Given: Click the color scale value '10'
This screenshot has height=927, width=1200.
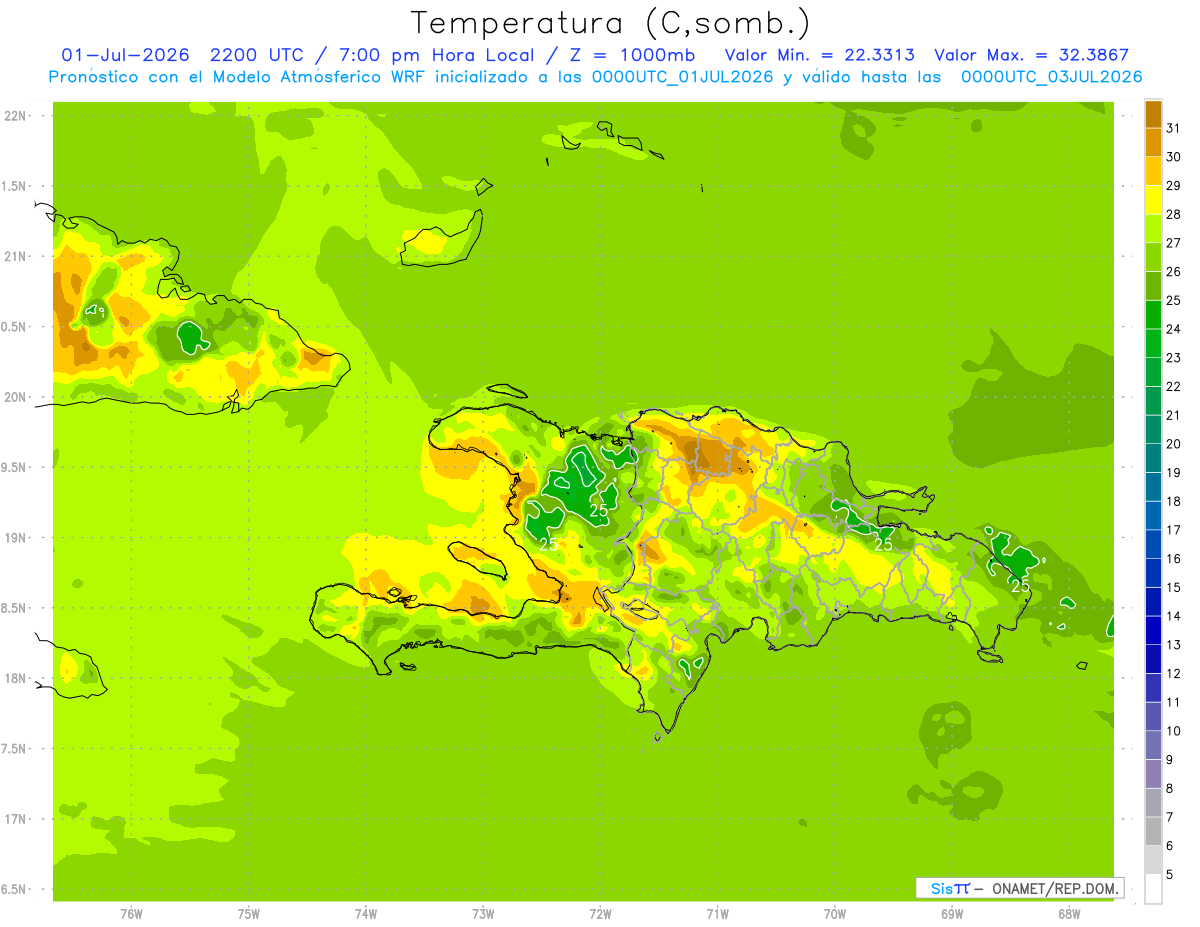Looking at the screenshot, I should tap(1174, 731).
